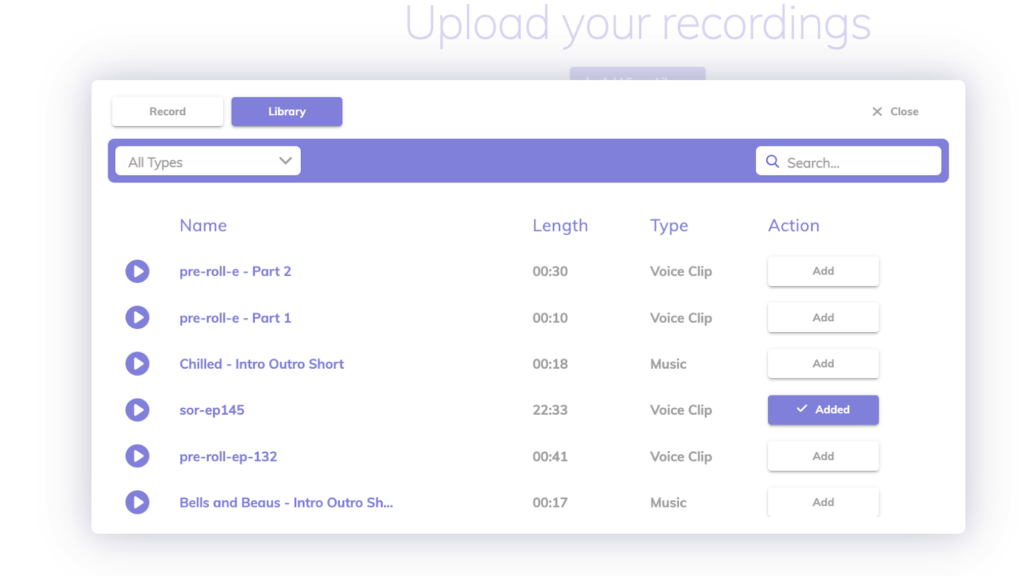Add pre-roll-e - Part 2 to episode
The image size is (1024, 576).
tap(823, 271)
